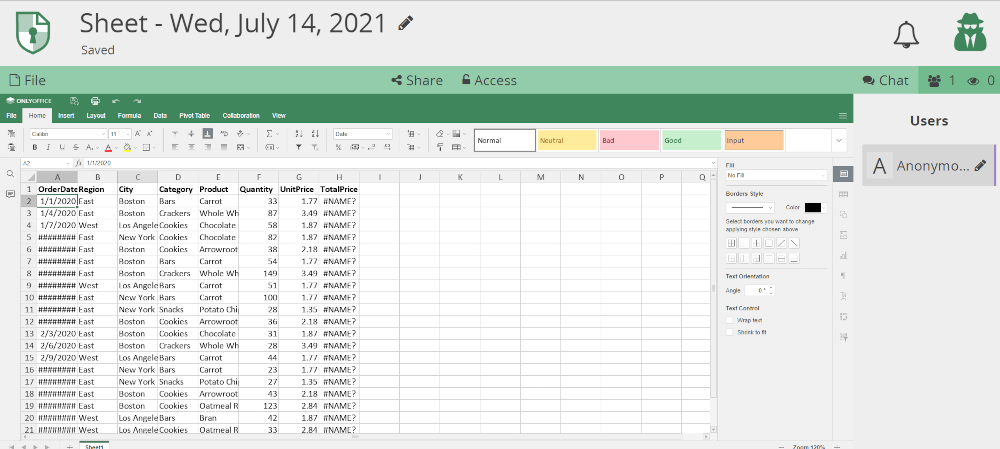The width and height of the screenshot is (1000, 449).
Task: Toggle bold formatting
Action: 35,147
